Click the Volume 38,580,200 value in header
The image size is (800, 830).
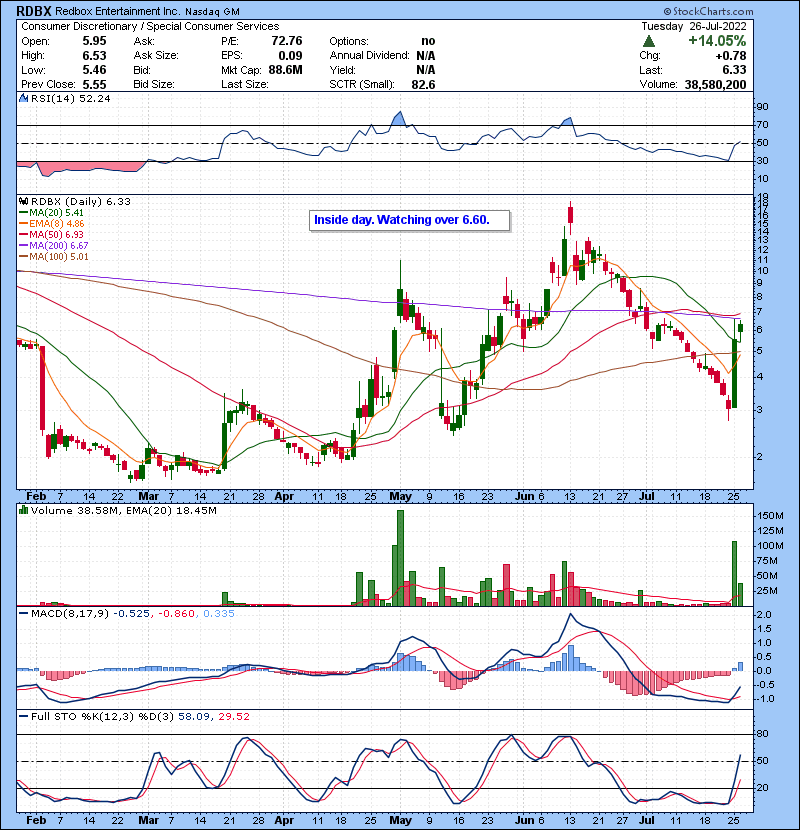coord(715,84)
